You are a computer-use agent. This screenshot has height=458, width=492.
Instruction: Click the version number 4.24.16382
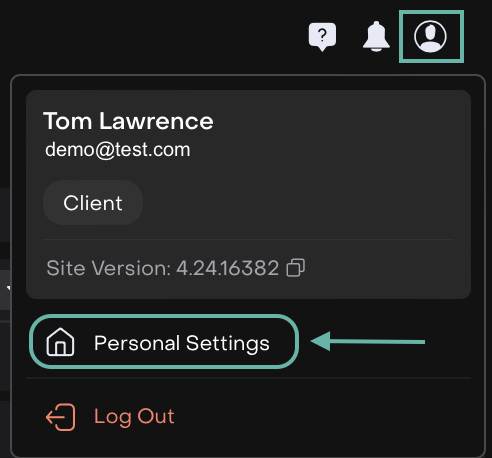[x=227, y=268]
